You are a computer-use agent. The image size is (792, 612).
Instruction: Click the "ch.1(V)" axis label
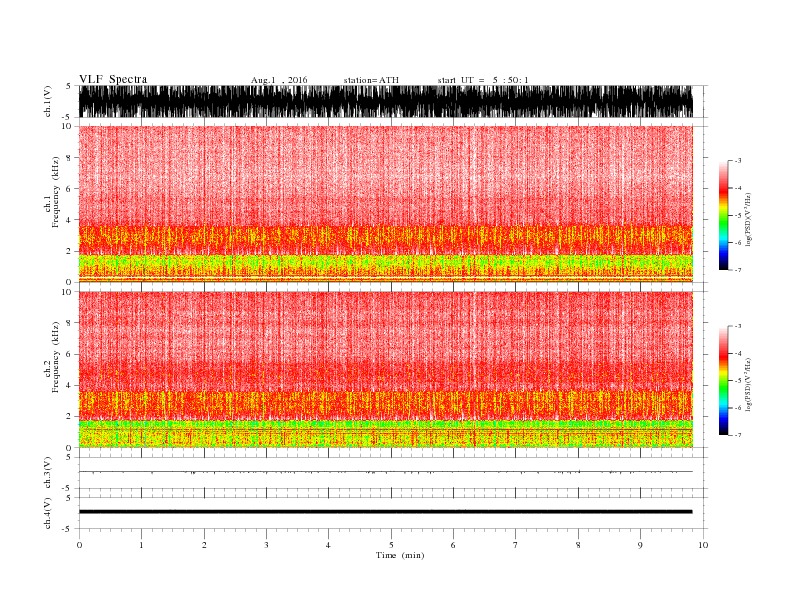48,101
